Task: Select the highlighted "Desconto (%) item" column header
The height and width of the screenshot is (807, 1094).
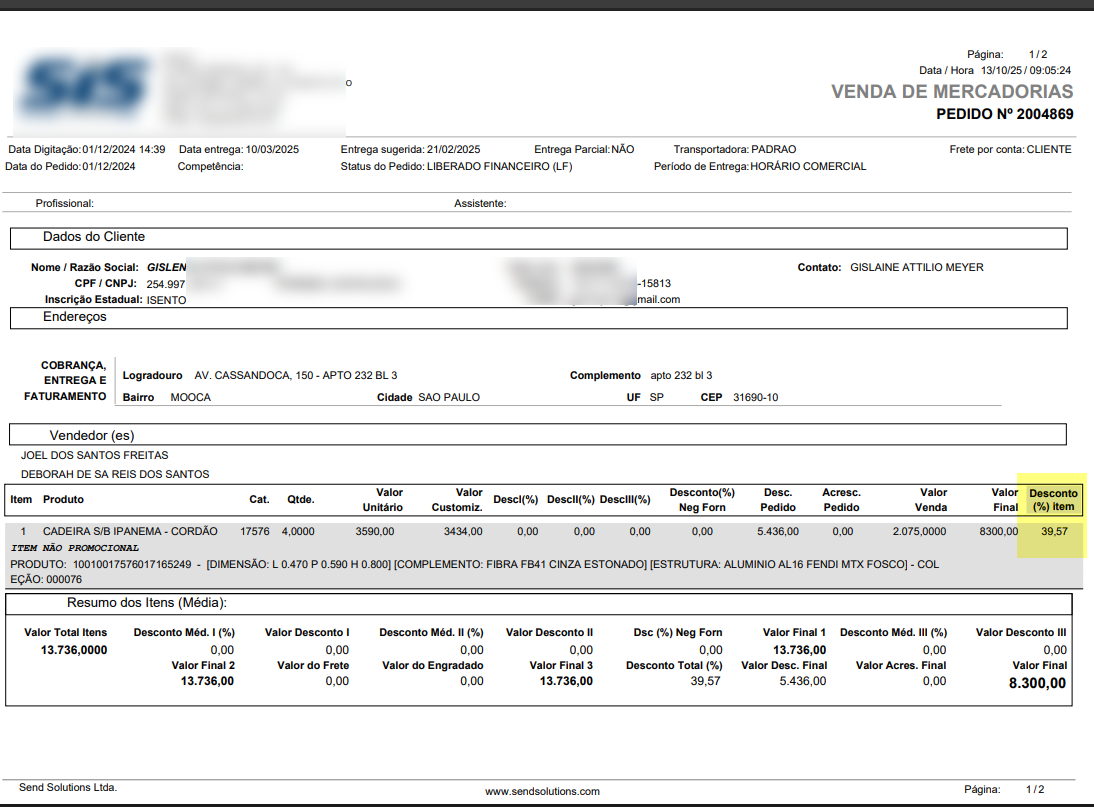Action: click(x=1053, y=499)
